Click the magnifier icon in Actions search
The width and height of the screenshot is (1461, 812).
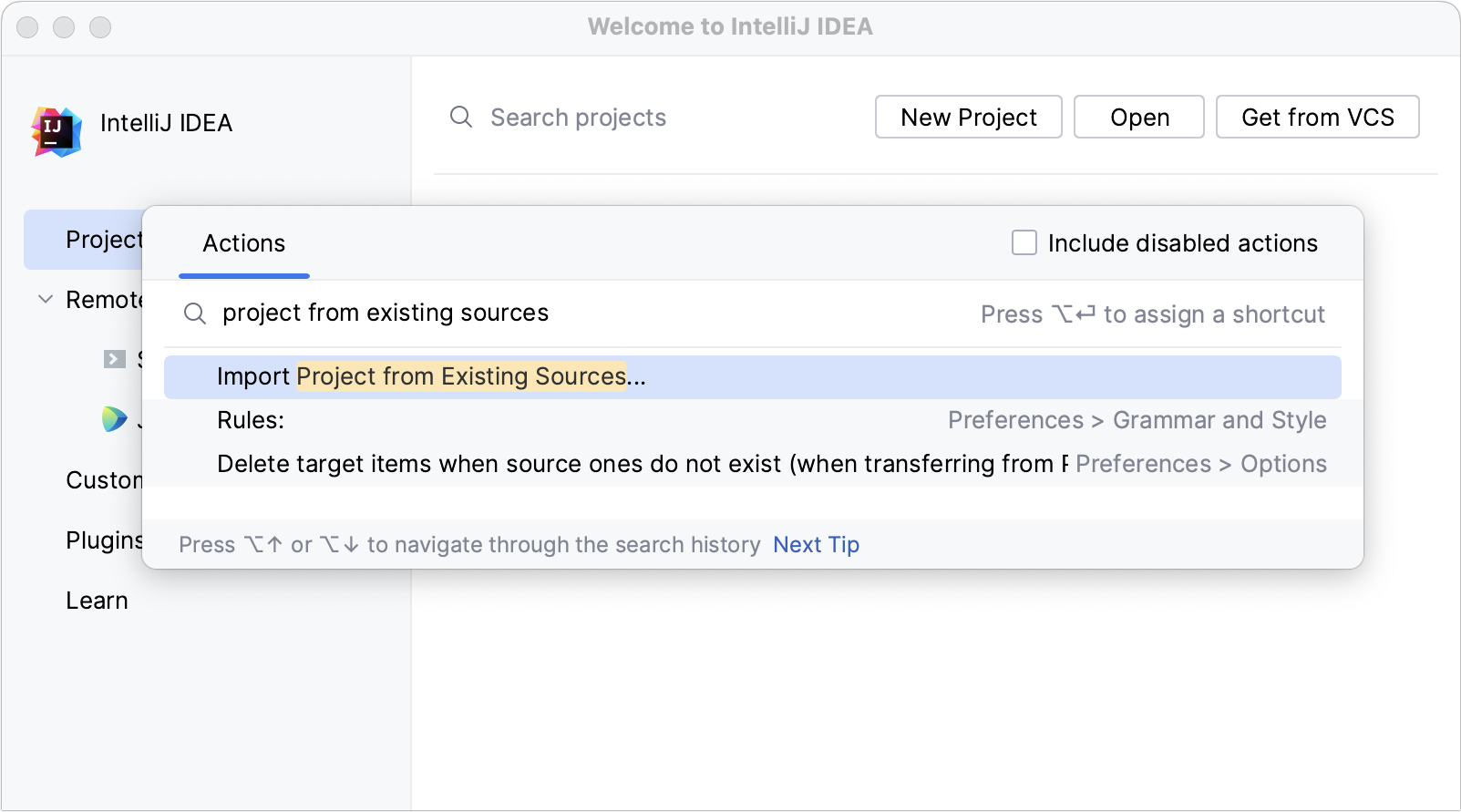pos(195,313)
